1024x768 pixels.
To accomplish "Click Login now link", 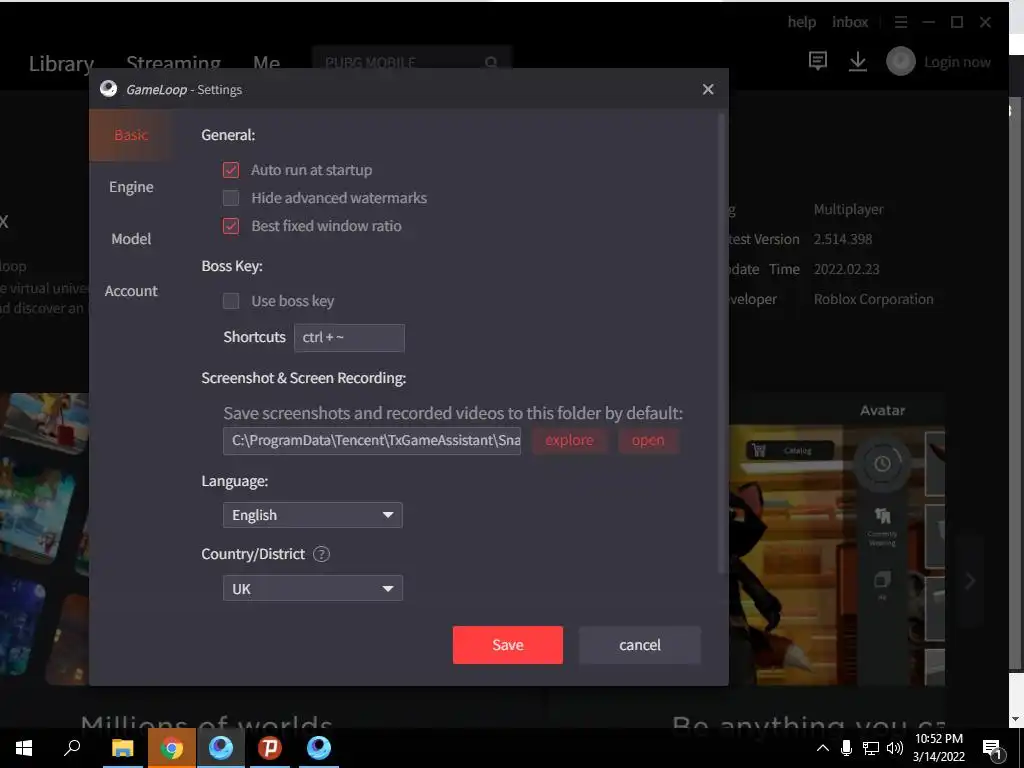I will click(957, 62).
